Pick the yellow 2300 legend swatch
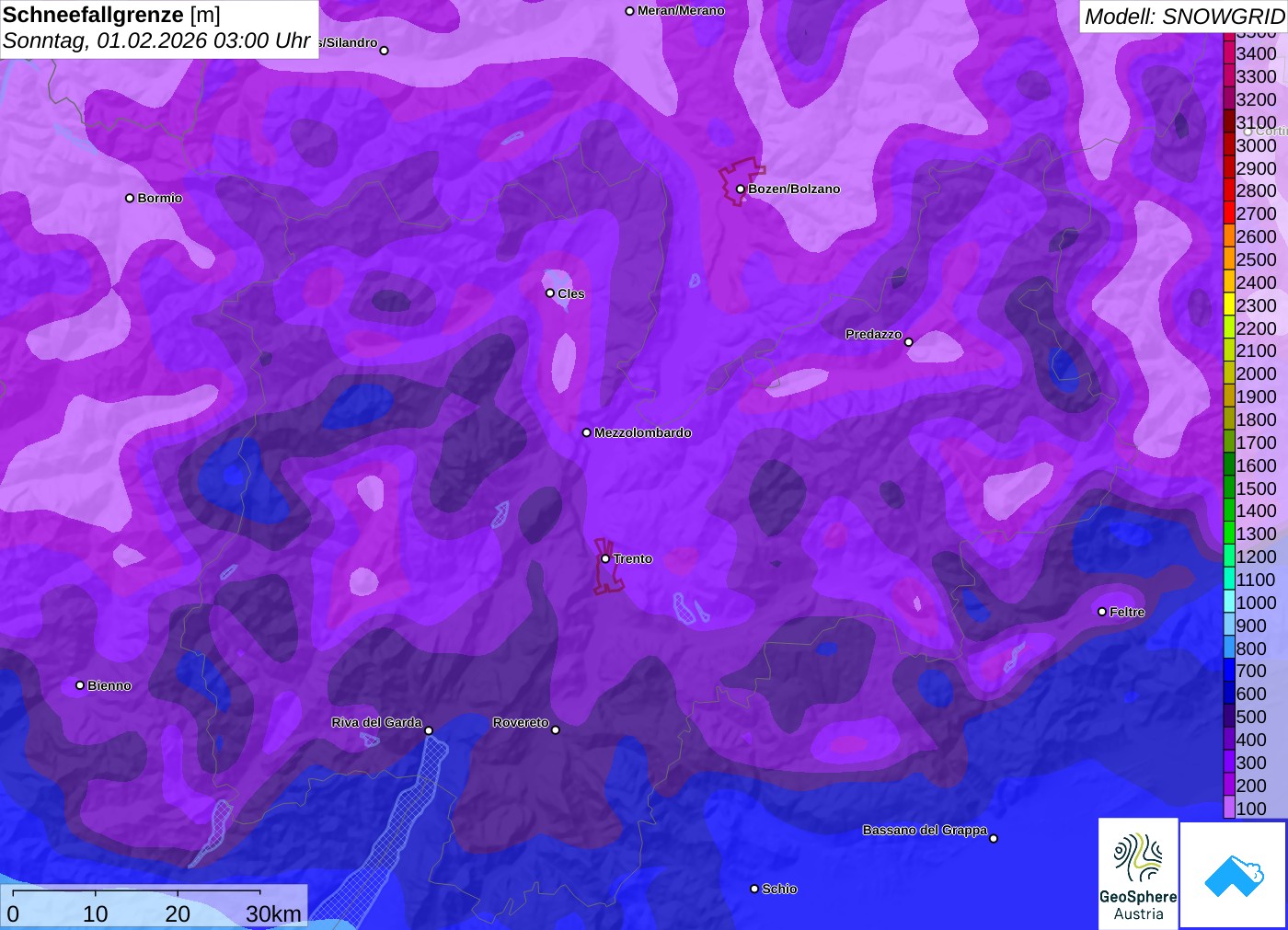This screenshot has width=1288, height=930. 1229,304
